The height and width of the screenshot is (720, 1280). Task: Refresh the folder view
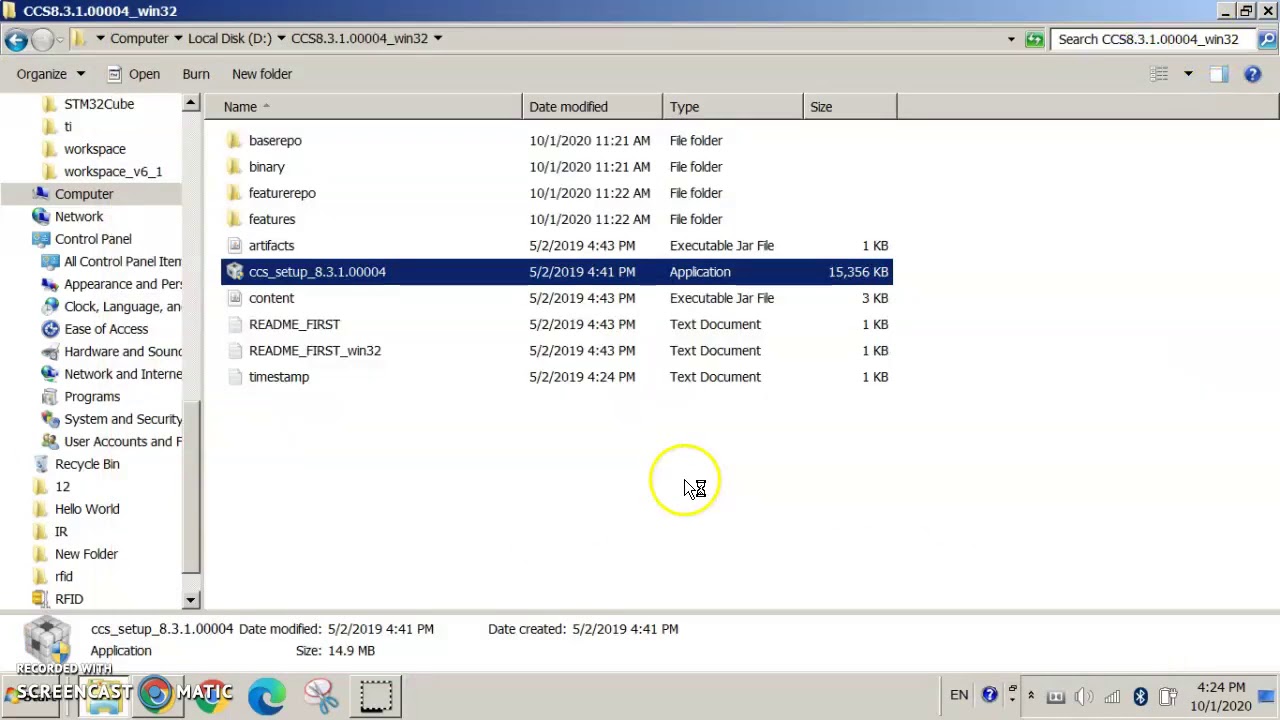pyautogui.click(x=1034, y=39)
